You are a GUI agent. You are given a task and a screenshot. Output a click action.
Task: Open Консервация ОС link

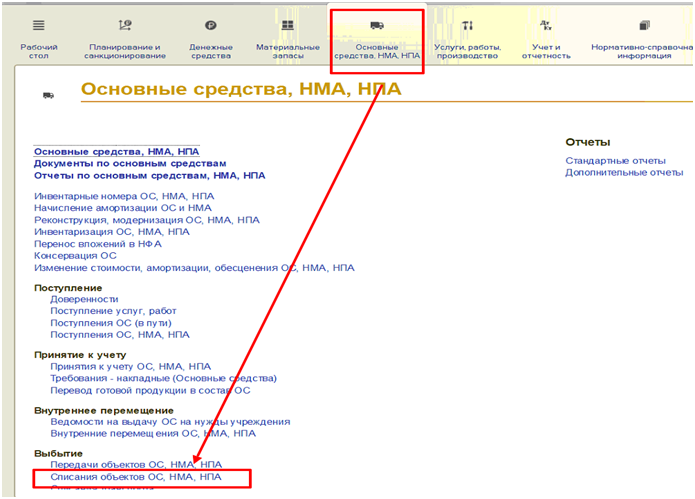pos(75,256)
